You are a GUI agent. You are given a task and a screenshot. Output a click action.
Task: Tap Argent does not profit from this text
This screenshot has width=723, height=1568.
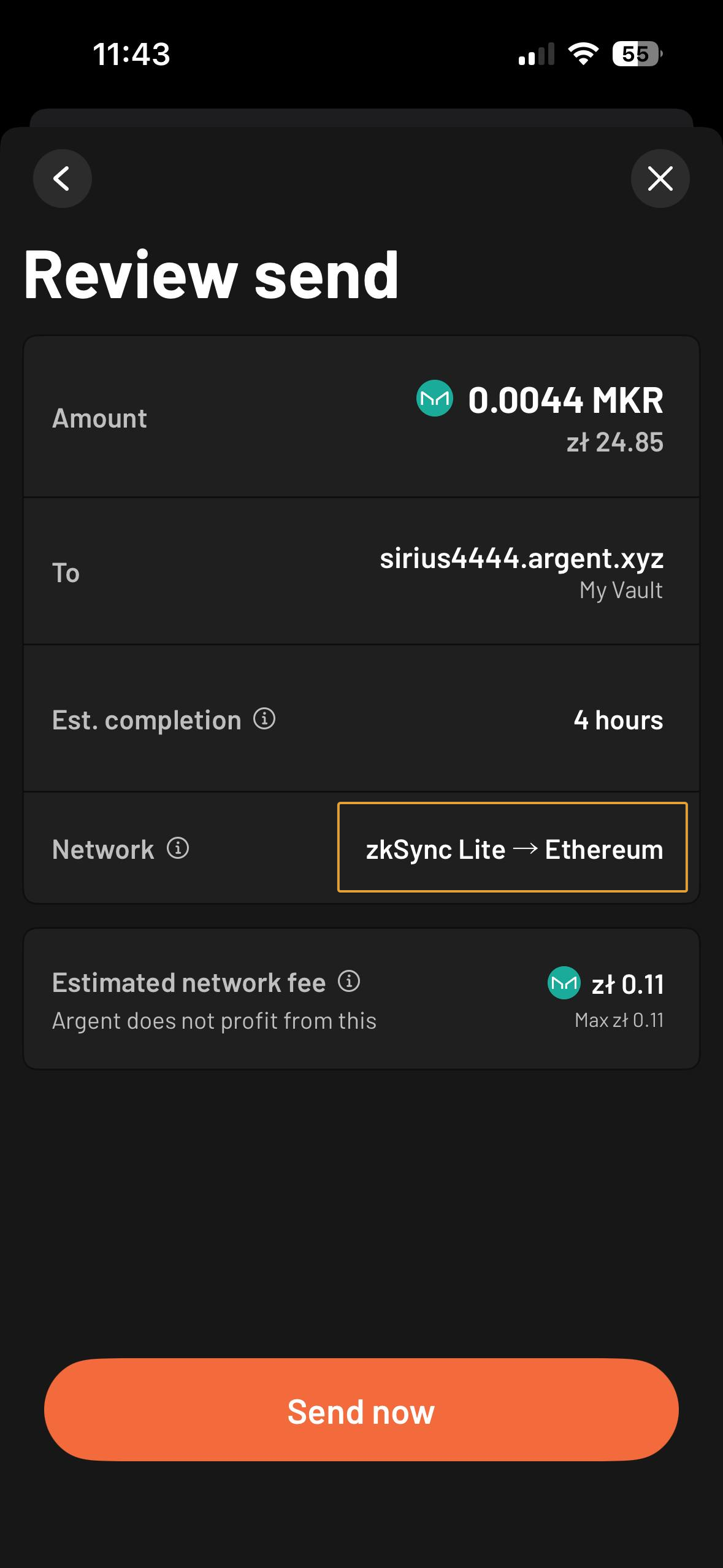click(214, 1021)
